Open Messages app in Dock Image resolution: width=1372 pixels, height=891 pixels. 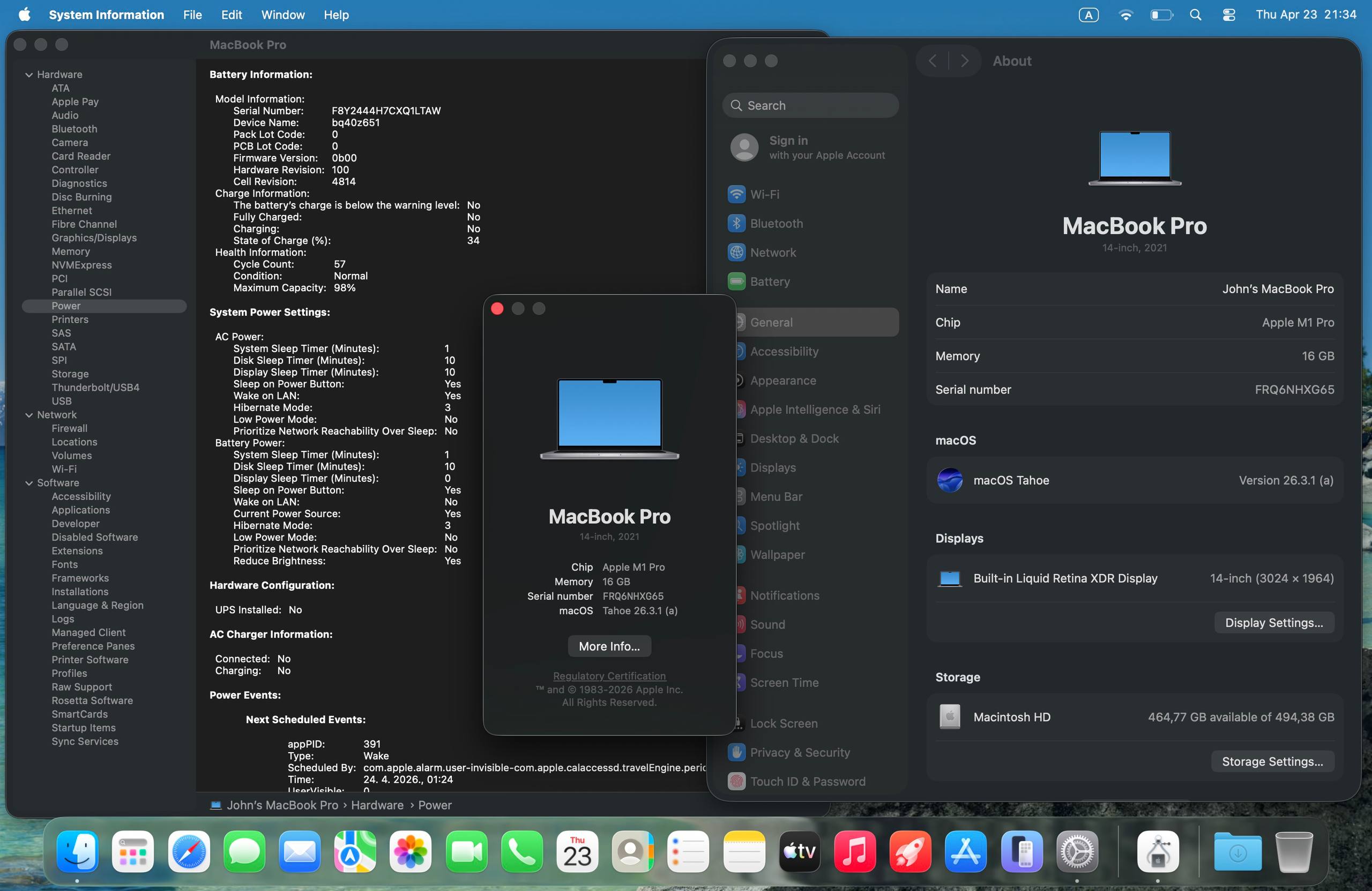tap(244, 851)
